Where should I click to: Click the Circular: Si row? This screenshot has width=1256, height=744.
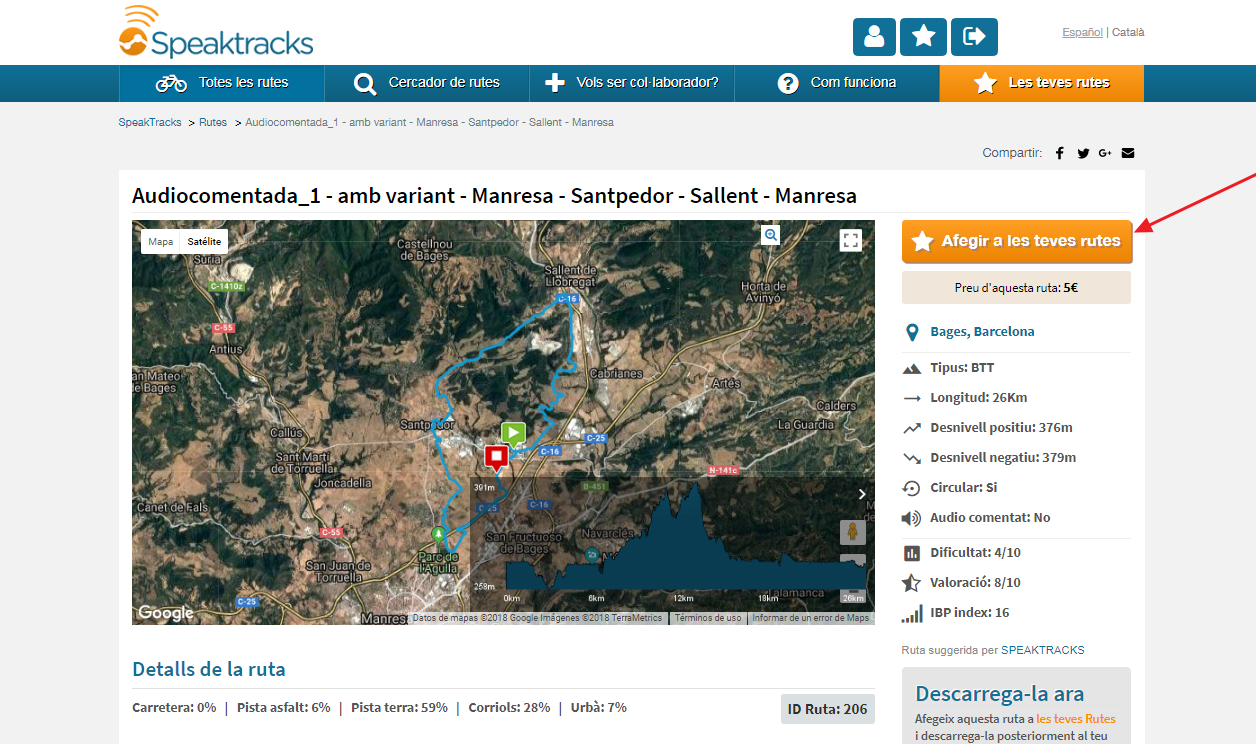coord(1016,488)
